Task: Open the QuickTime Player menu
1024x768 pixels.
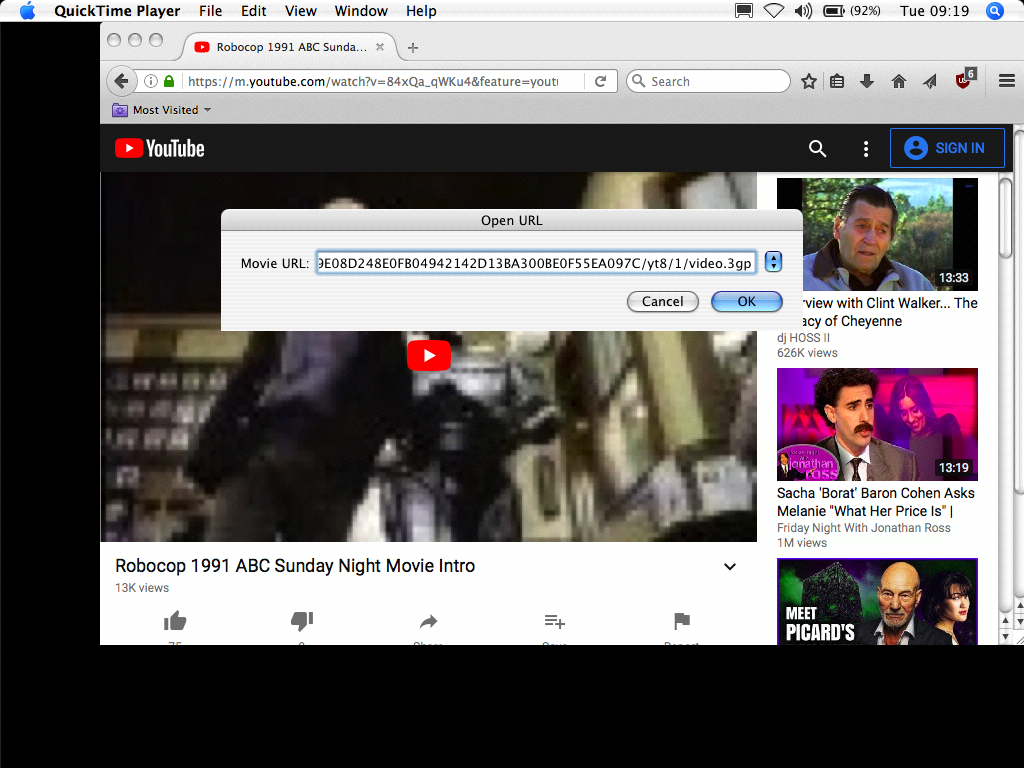Action: [x=117, y=11]
